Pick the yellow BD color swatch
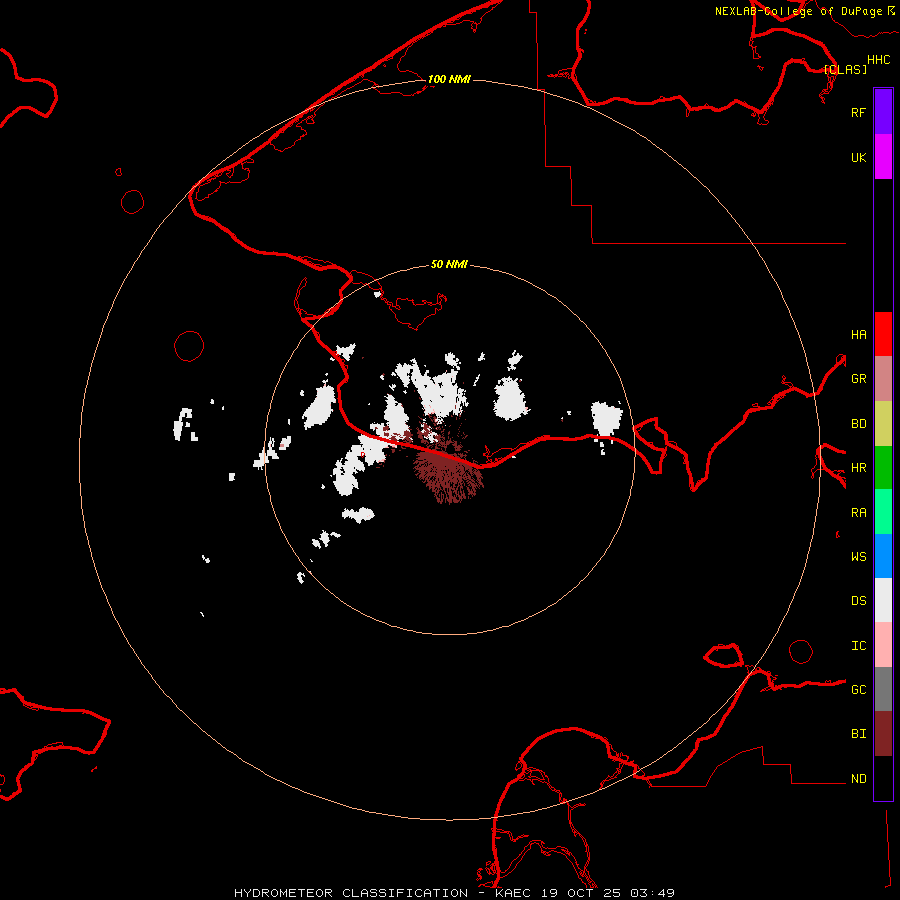Screen dimensions: 900x900 [883, 423]
